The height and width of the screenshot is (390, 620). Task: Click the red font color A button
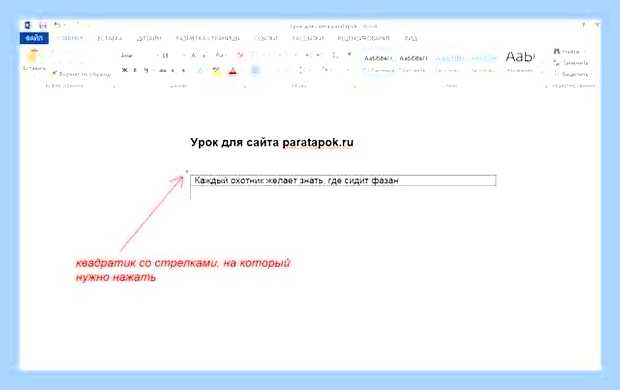pos(232,71)
